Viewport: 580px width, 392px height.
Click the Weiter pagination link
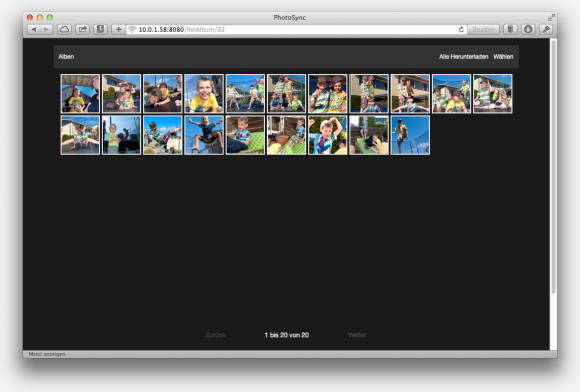tap(357, 335)
